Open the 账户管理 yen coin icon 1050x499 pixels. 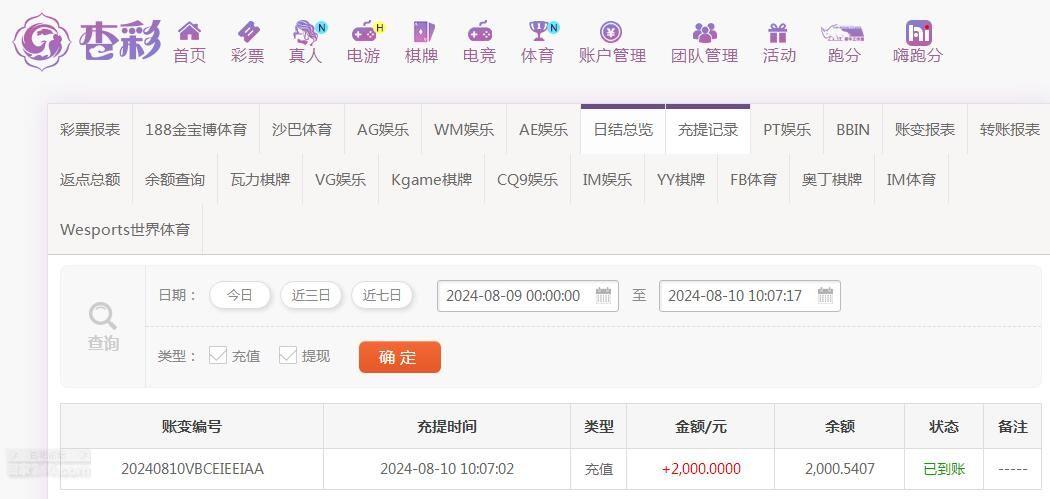pyautogui.click(x=611, y=31)
